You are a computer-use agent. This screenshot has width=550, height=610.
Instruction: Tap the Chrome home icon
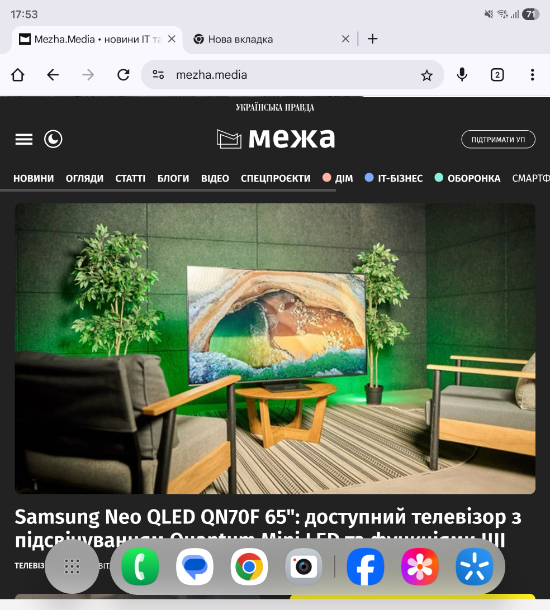point(18,75)
